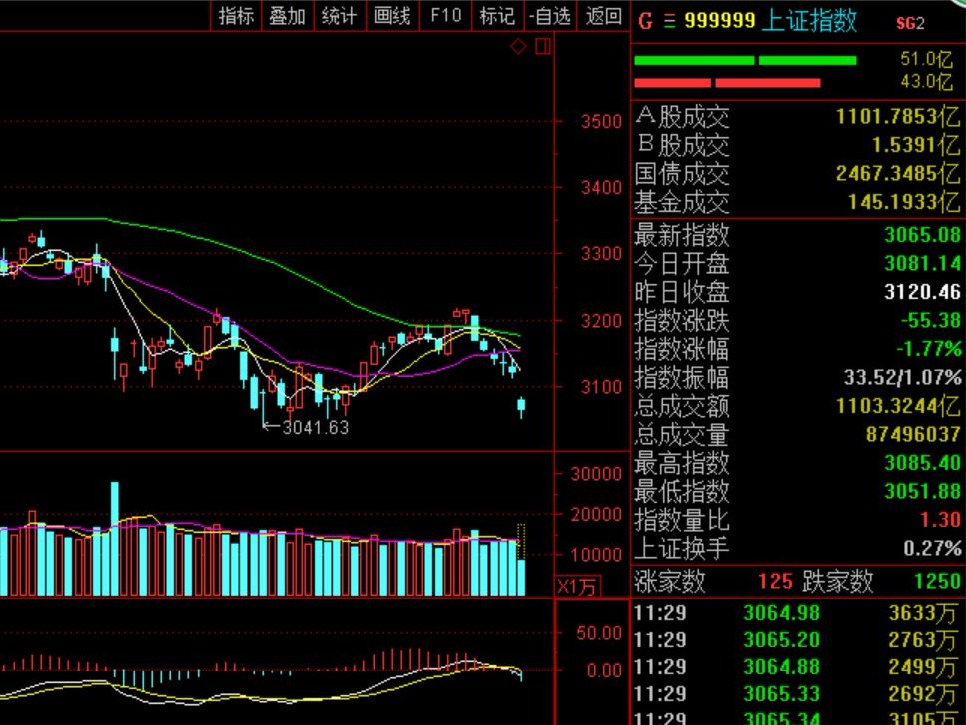Viewport: 966px width, 725px height.
Task: Select the 11:29 tick row showing 3064.98
Action: 797,612
